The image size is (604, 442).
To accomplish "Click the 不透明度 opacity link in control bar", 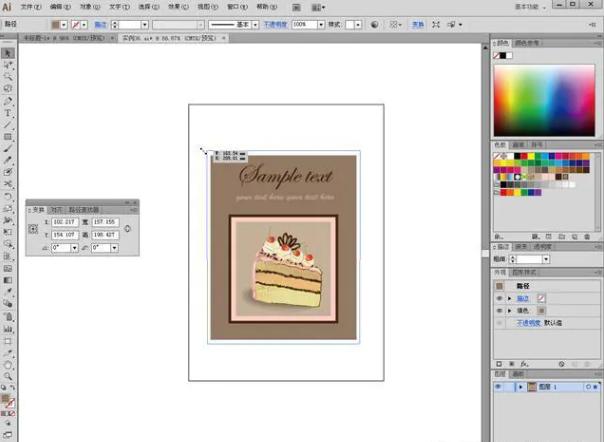I will pos(275,24).
